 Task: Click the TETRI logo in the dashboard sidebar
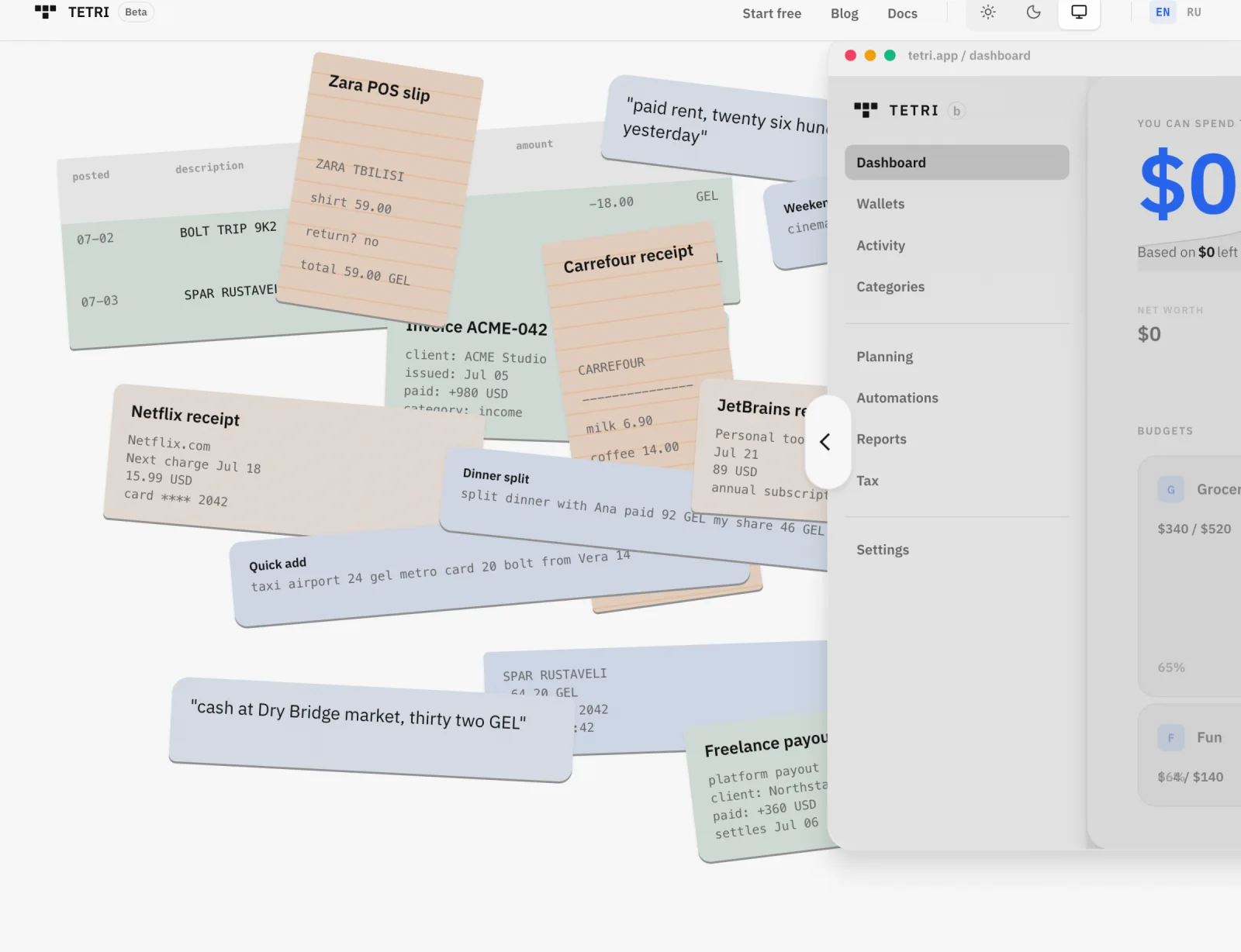897,110
